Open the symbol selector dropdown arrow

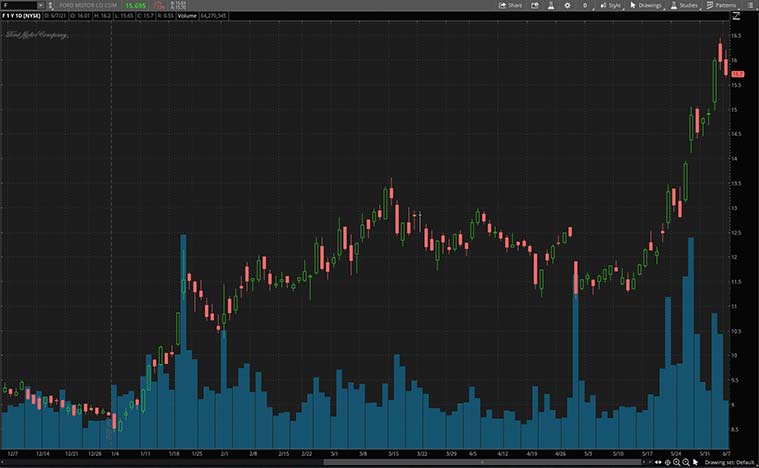click(x=41, y=5)
